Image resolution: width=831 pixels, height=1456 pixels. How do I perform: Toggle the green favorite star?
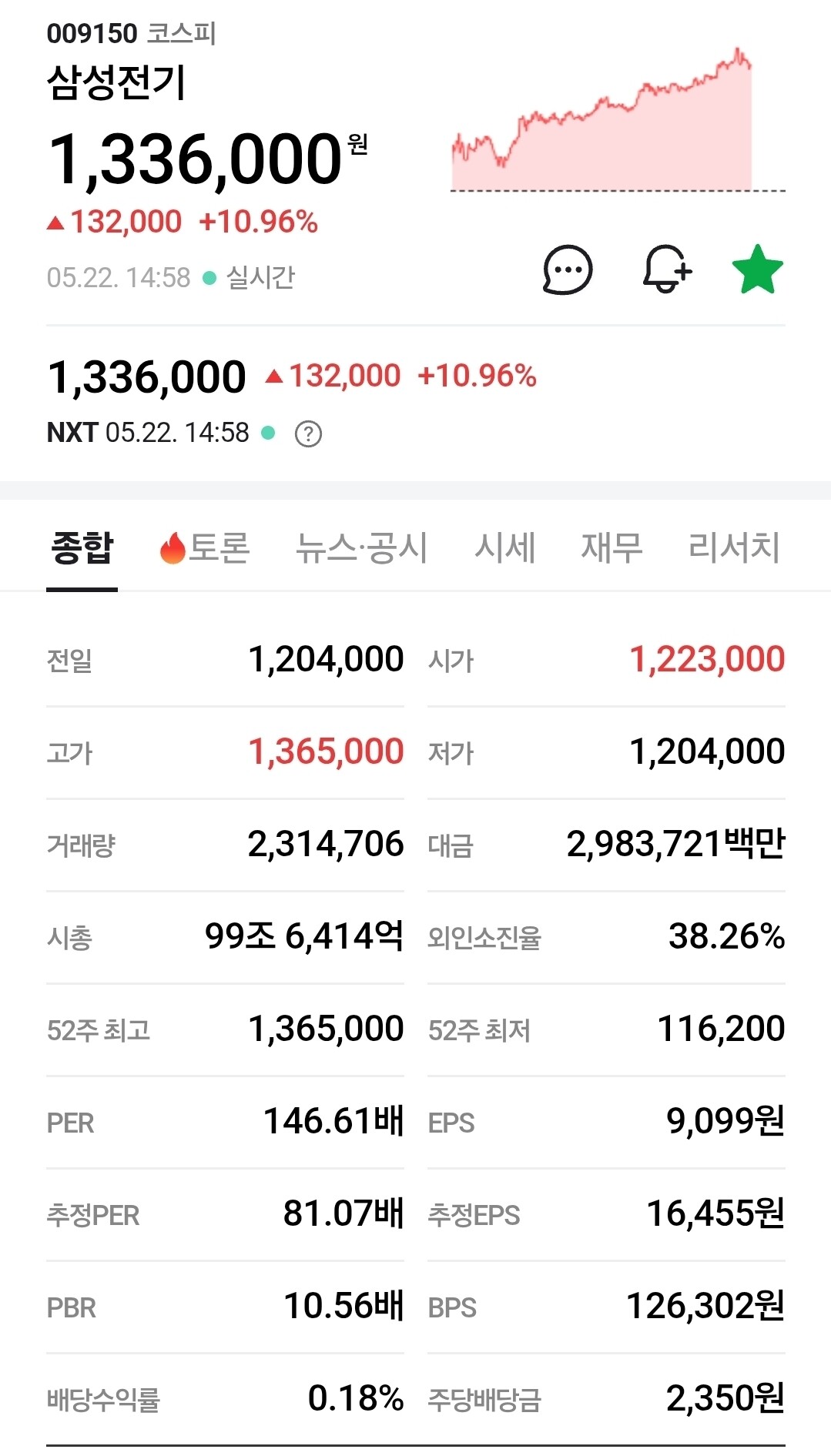click(x=757, y=269)
